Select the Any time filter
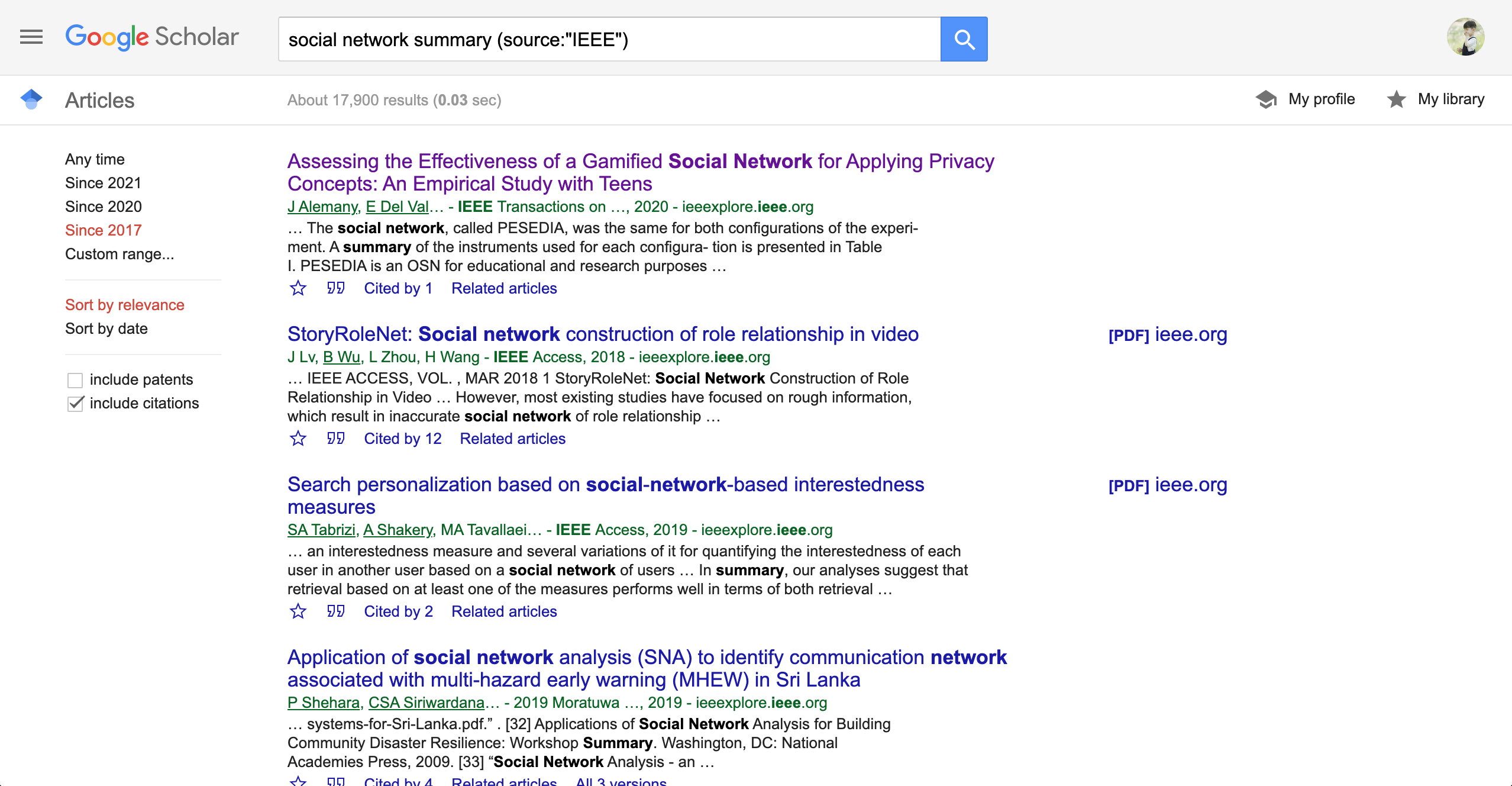 coord(95,159)
